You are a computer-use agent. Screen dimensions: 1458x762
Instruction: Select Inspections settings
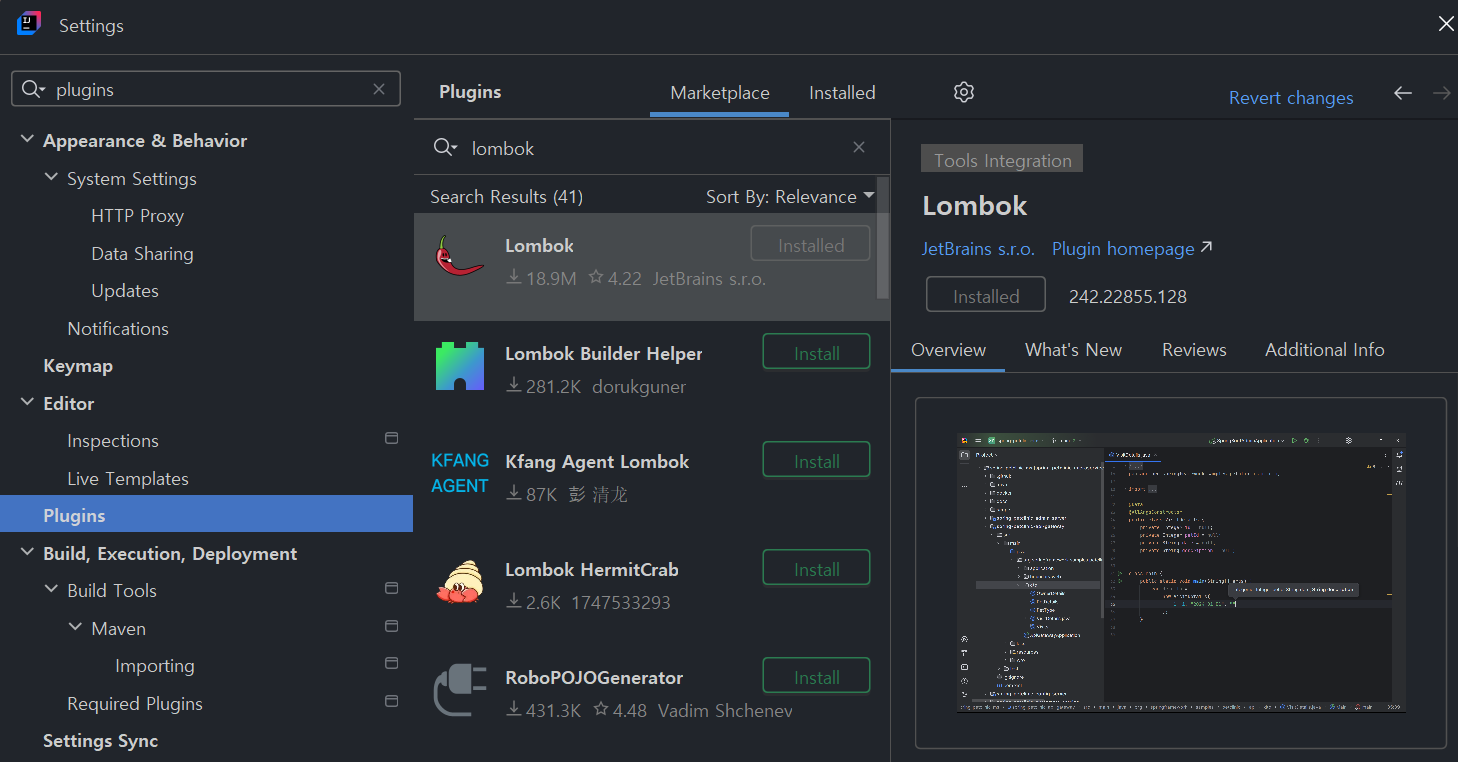(113, 441)
